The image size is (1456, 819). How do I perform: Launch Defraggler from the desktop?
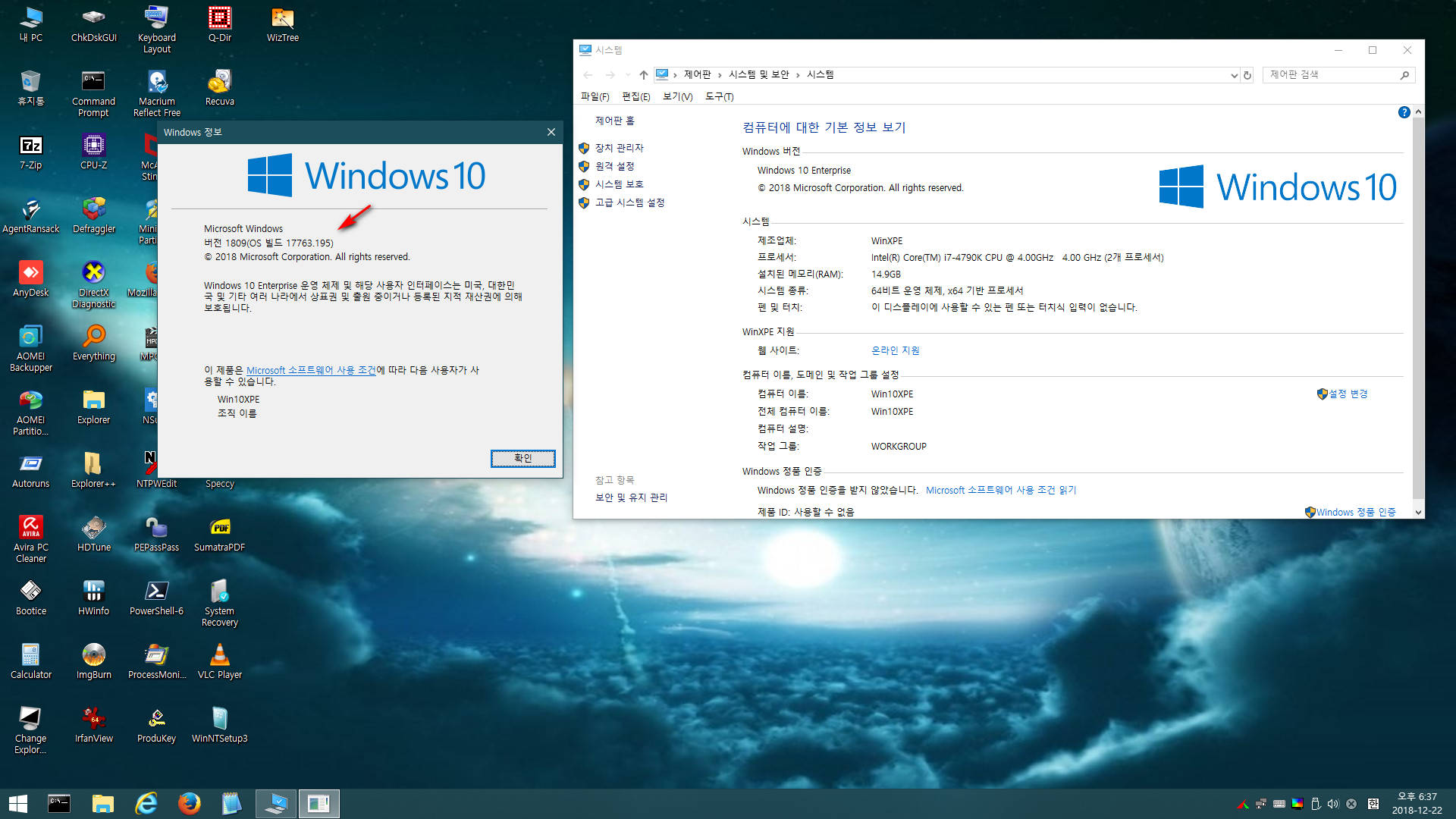coord(93,215)
